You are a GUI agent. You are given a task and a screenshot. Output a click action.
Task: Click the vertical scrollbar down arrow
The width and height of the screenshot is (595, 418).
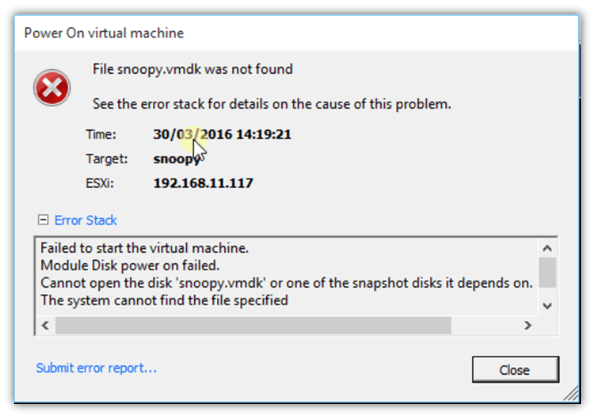click(x=547, y=306)
